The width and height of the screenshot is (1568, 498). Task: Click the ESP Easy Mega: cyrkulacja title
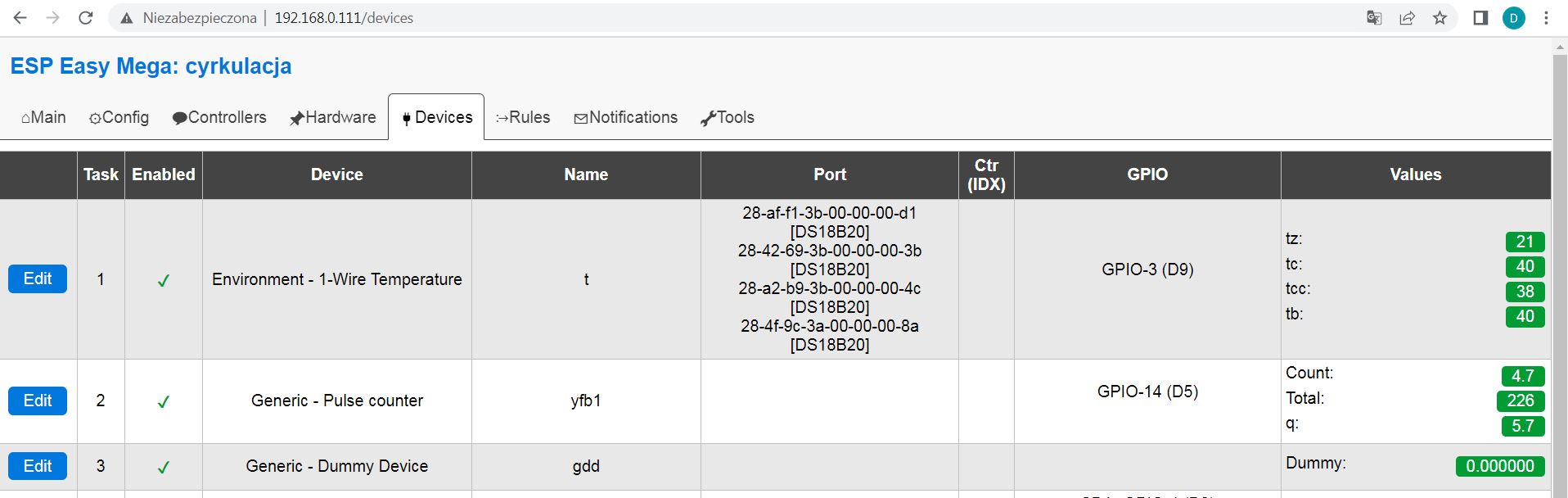151,66
